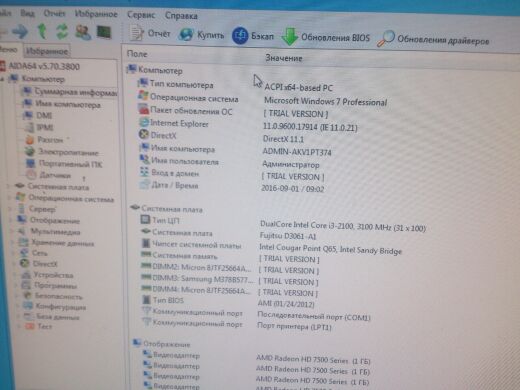
Task: Click DualCore Intel Core i3-2100 value
Action: [343, 226]
